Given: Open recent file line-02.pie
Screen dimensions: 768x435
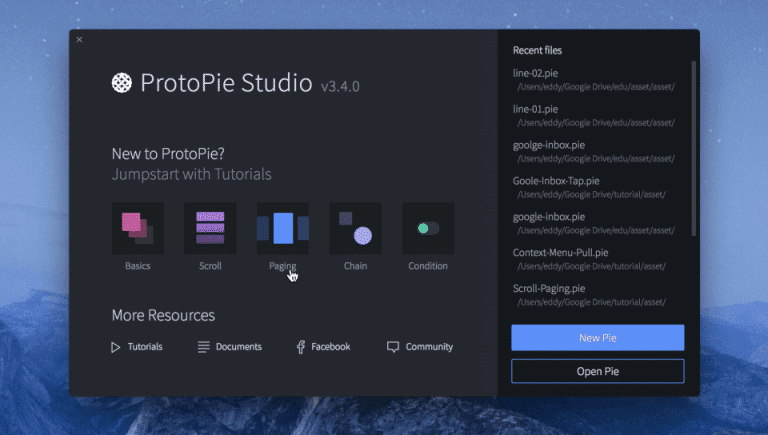Looking at the screenshot, I should point(594,79).
